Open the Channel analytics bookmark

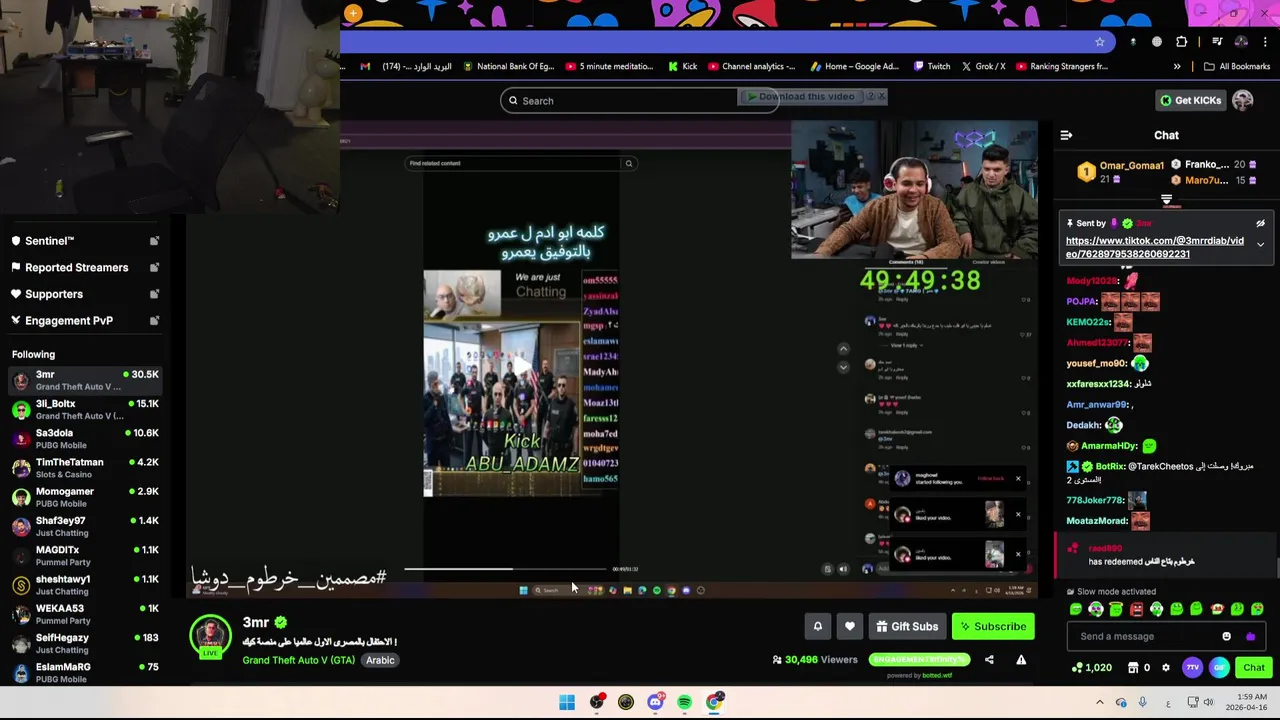point(751,67)
